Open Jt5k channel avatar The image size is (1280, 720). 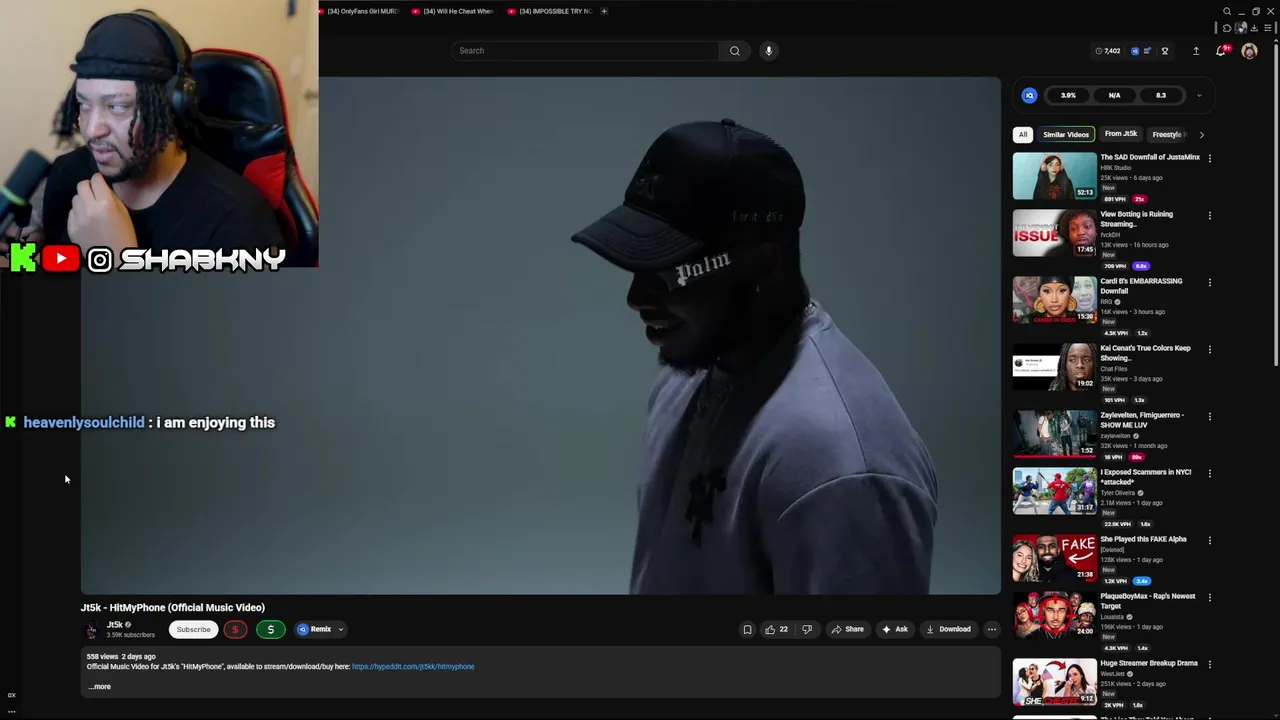coord(91,629)
